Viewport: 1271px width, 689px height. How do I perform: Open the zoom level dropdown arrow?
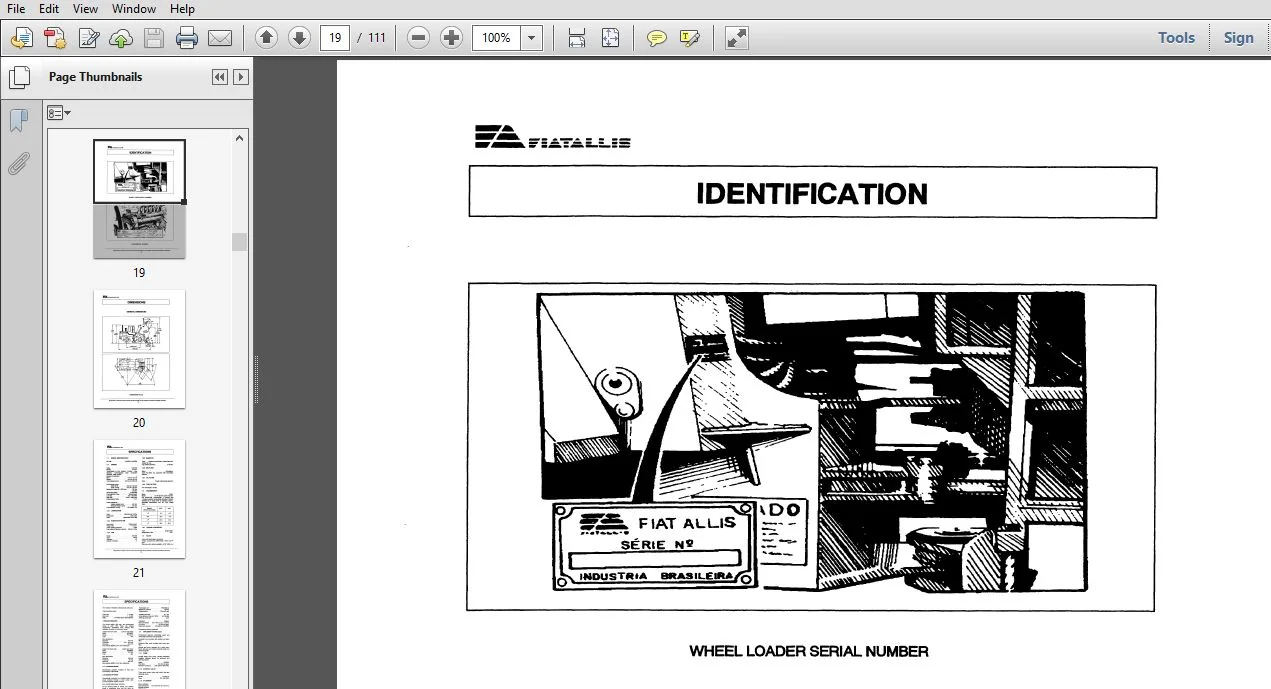pos(532,38)
